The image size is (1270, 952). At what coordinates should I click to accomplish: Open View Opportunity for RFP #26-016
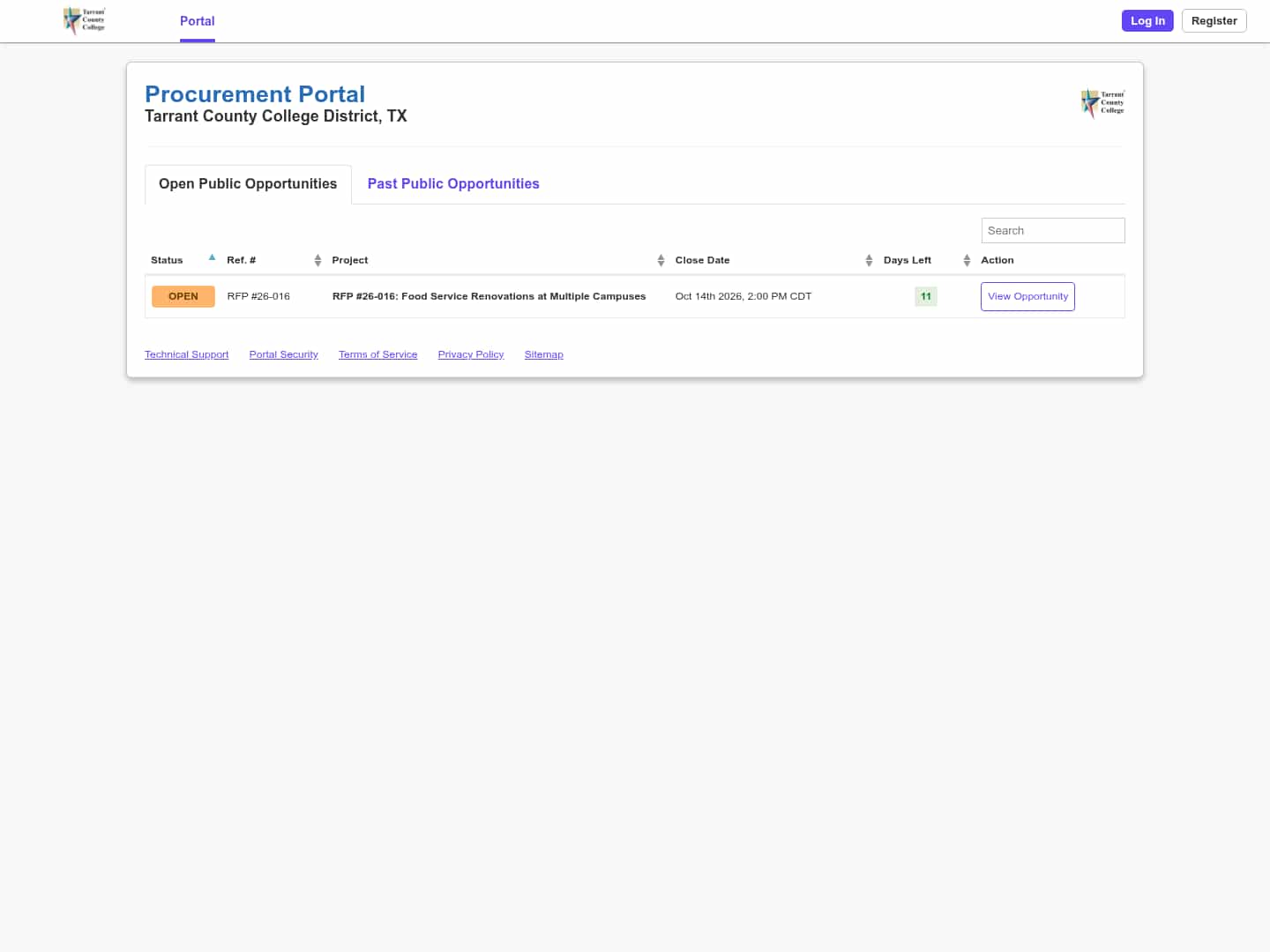click(x=1027, y=296)
